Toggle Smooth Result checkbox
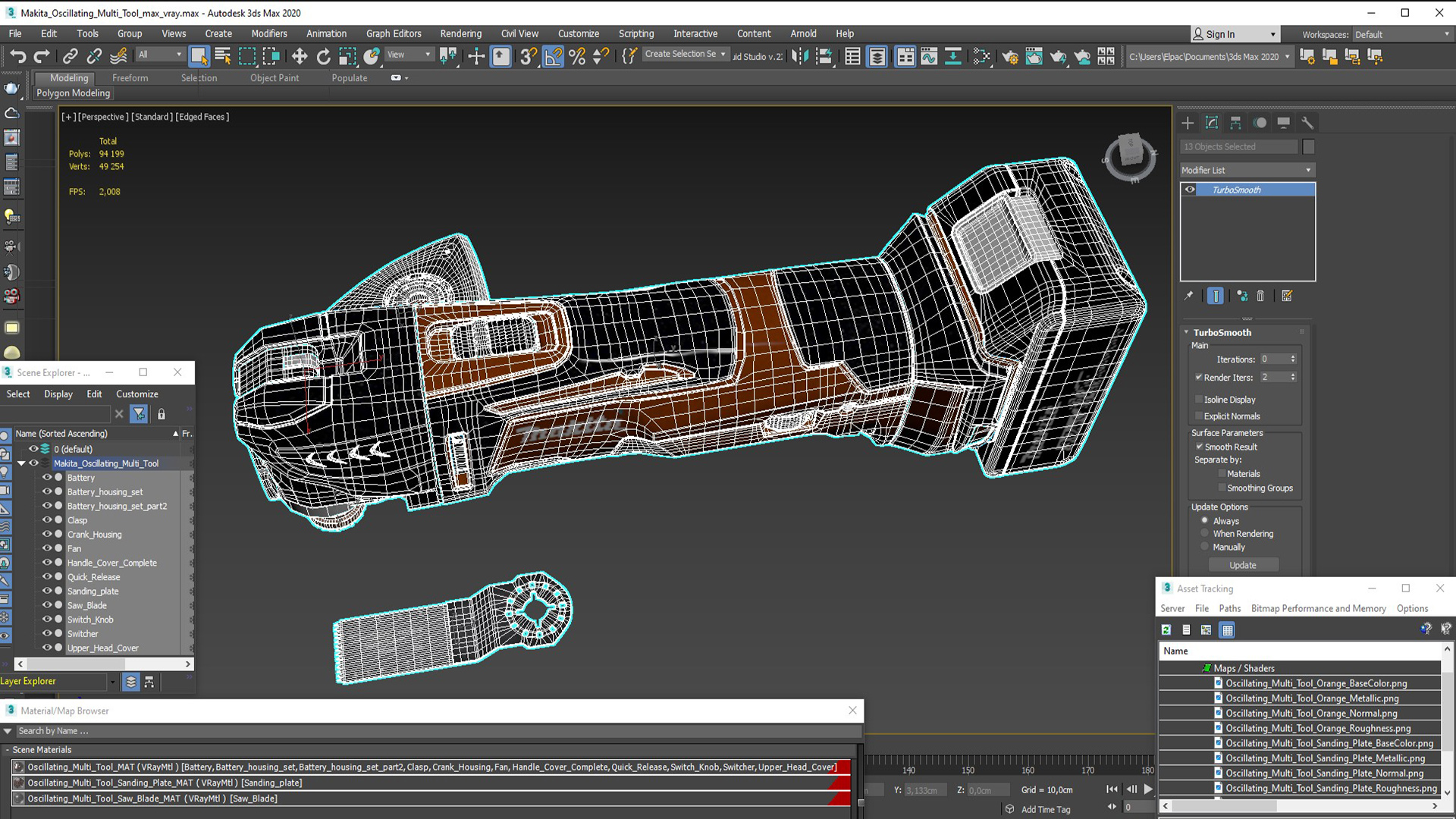The width and height of the screenshot is (1456, 819). click(1199, 447)
